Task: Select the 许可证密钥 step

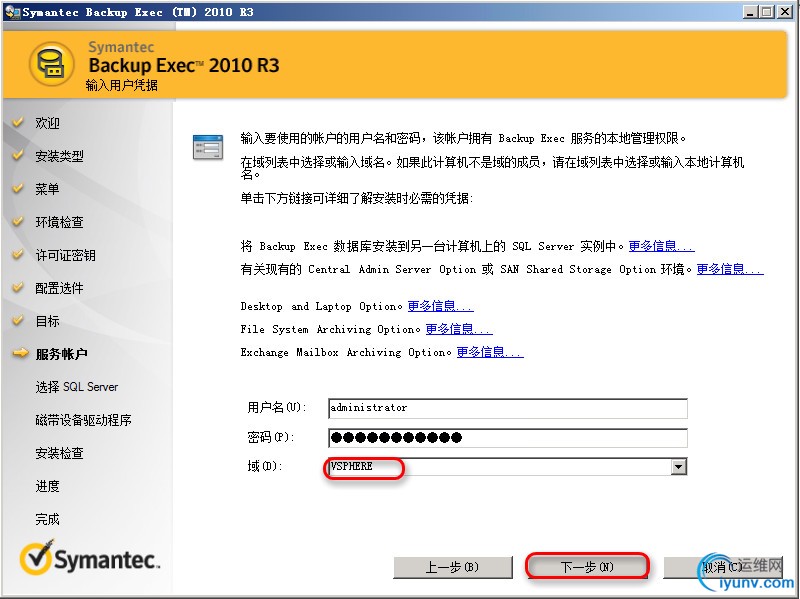Action: click(65, 255)
